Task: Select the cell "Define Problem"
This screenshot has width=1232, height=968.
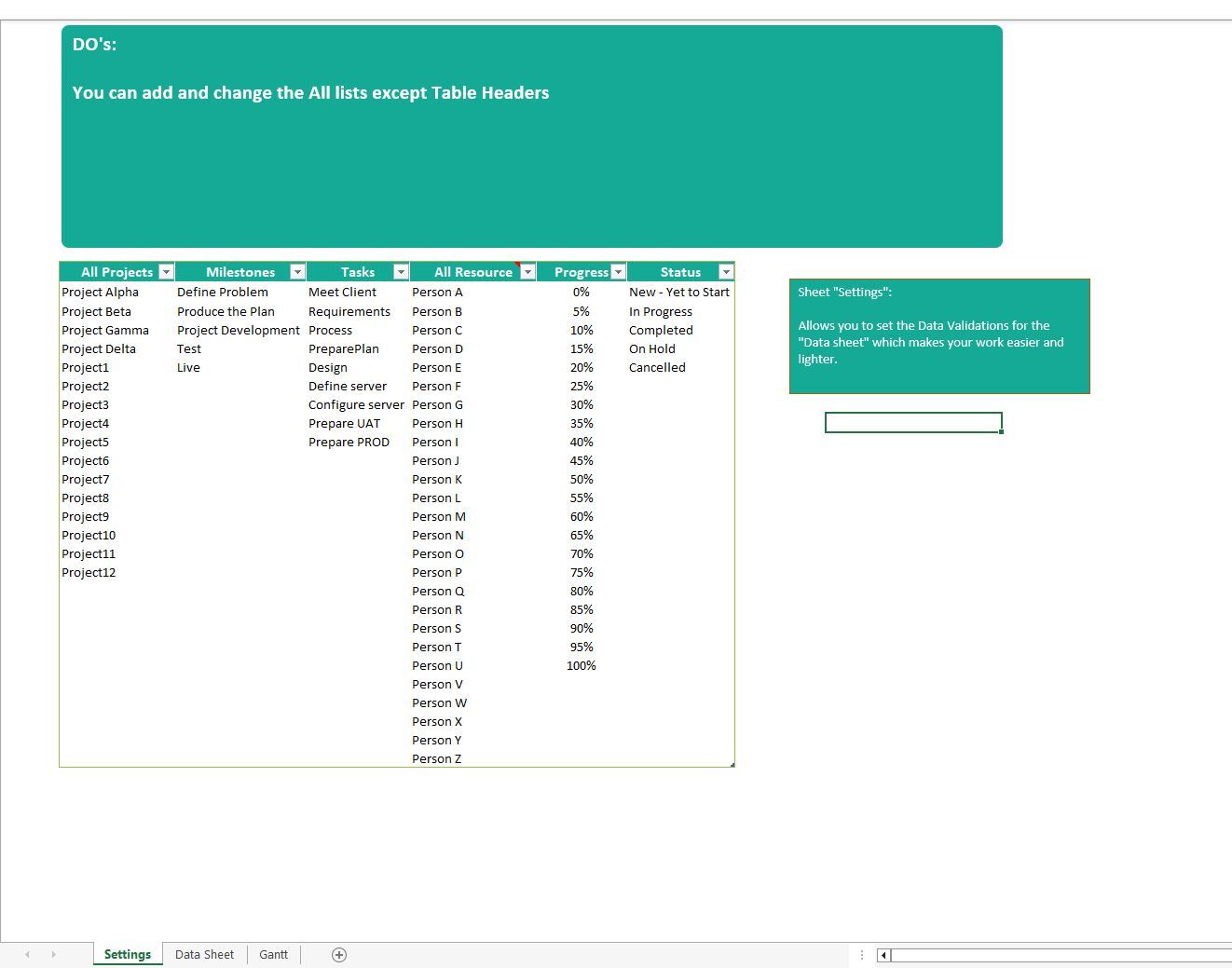Action: pos(240,292)
